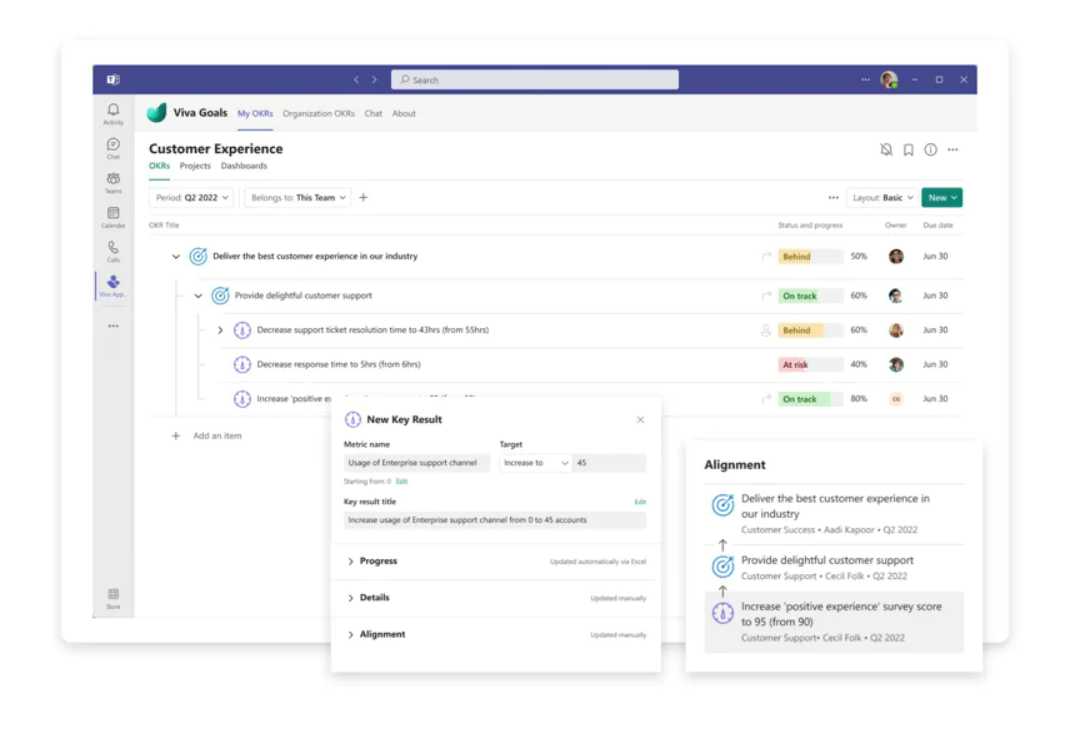Open Teams icon in the sidebar

113,183
